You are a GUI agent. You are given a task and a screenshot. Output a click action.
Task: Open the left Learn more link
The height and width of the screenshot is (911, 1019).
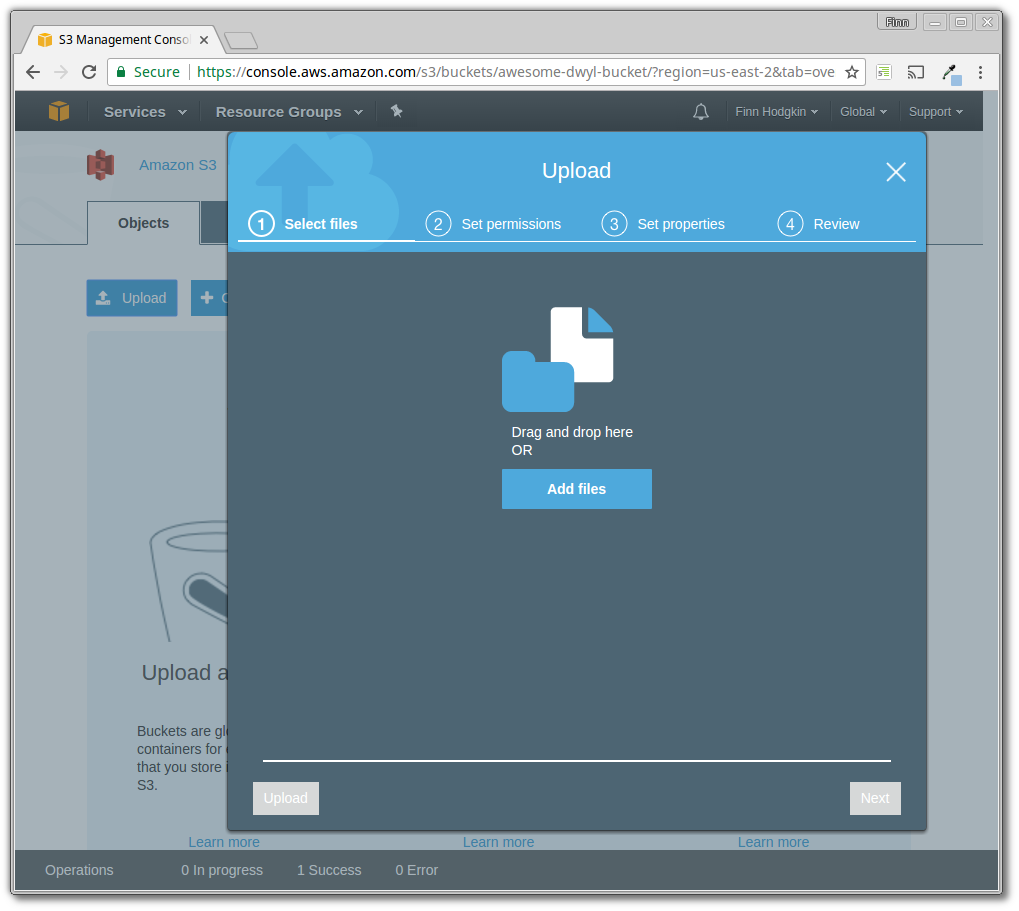pyautogui.click(x=224, y=842)
